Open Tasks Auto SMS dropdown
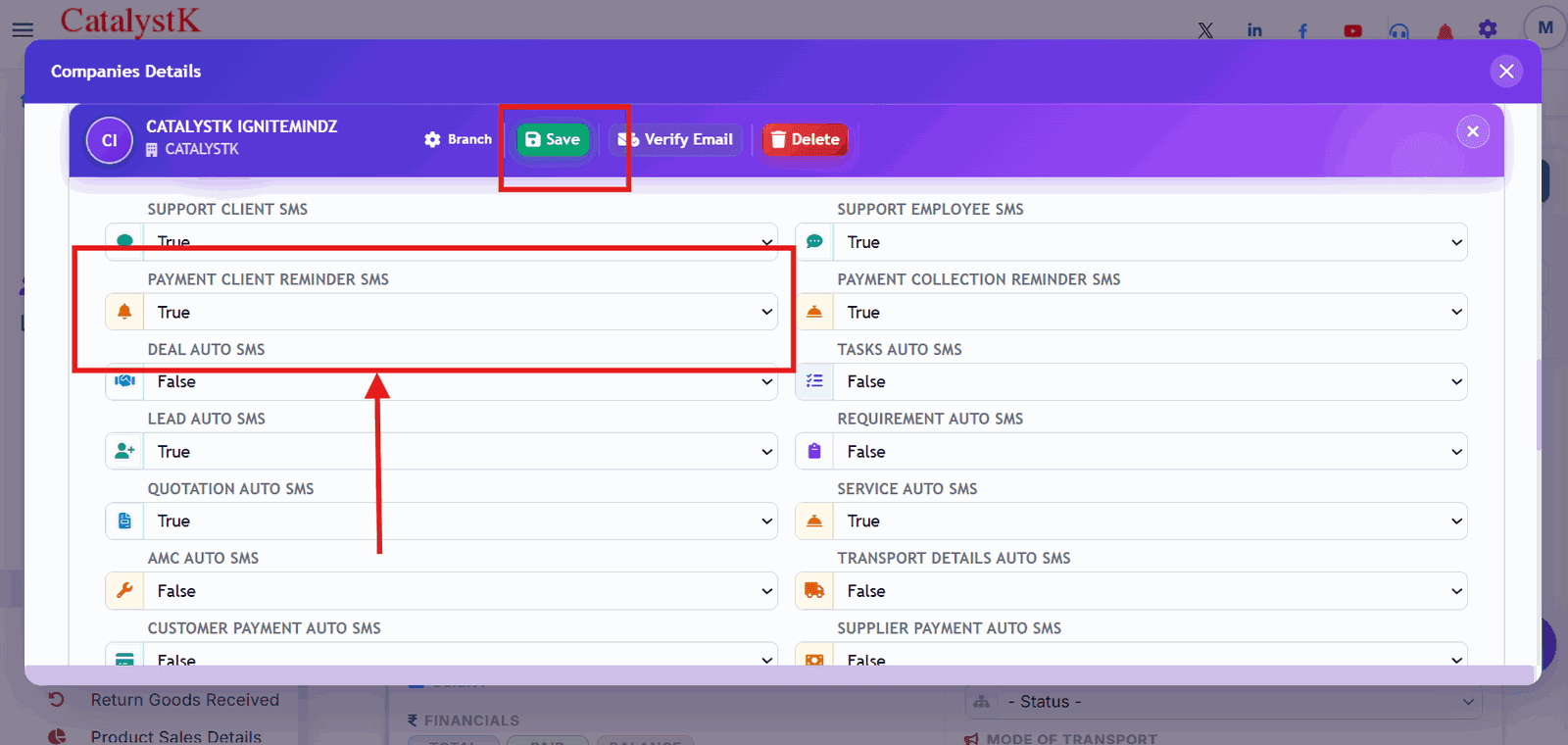This screenshot has width=1568, height=745. 1151,381
